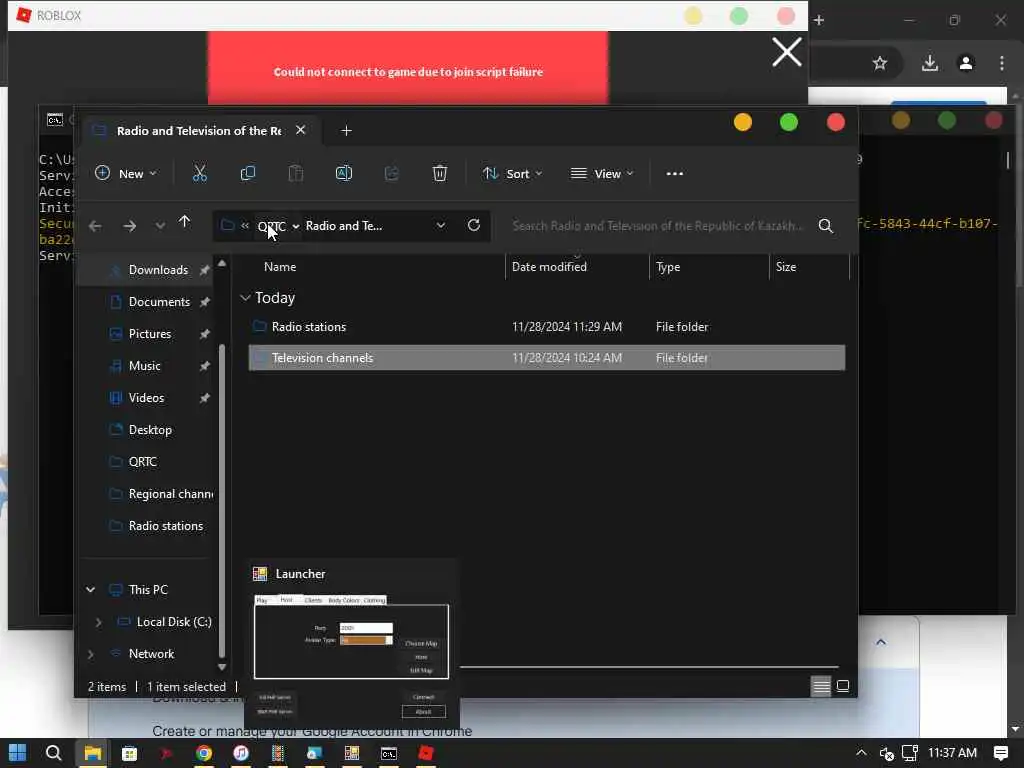Select Documents in Quick access
The image size is (1024, 768).
pyautogui.click(x=159, y=302)
